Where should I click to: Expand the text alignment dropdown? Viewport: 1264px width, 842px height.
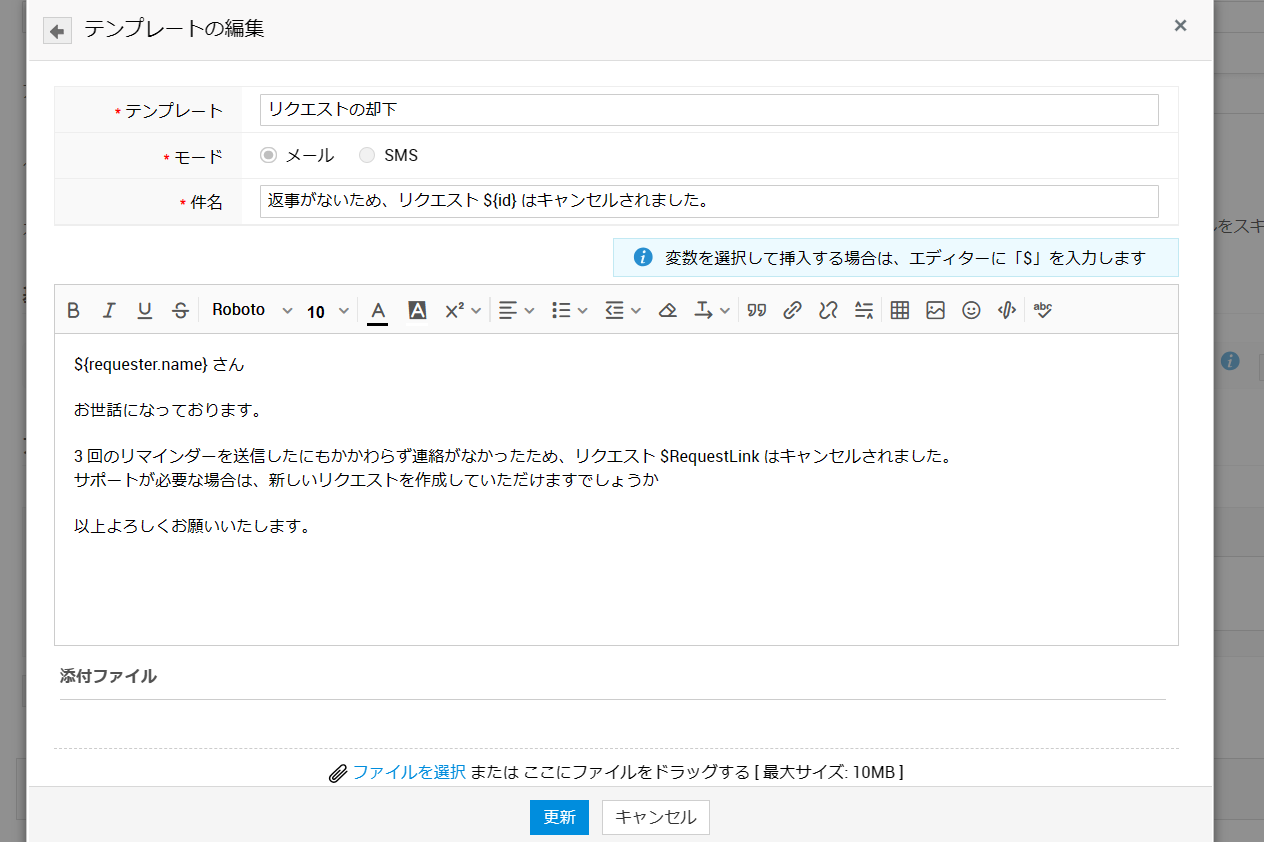point(517,310)
